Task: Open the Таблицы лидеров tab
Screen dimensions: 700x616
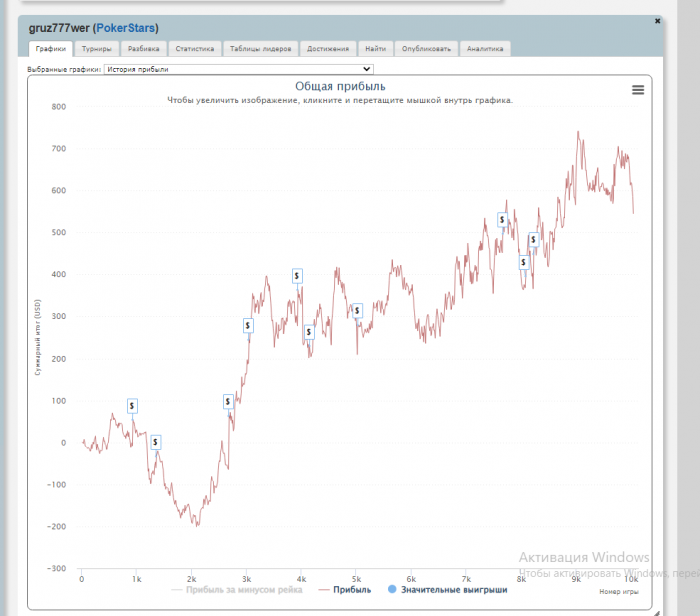Action: coord(261,49)
